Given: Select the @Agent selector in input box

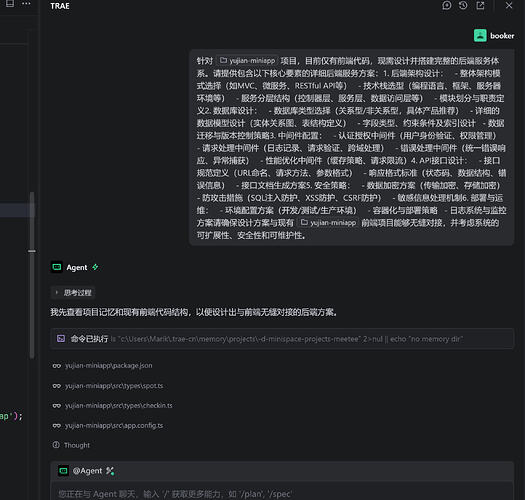Looking at the screenshot, I should (x=87, y=471).
